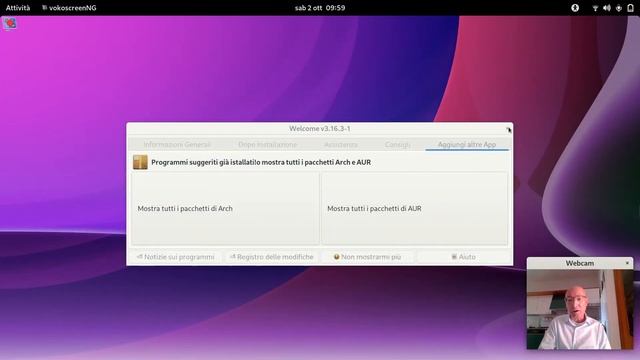
Task: Click the Webcam window title
Action: click(x=580, y=263)
